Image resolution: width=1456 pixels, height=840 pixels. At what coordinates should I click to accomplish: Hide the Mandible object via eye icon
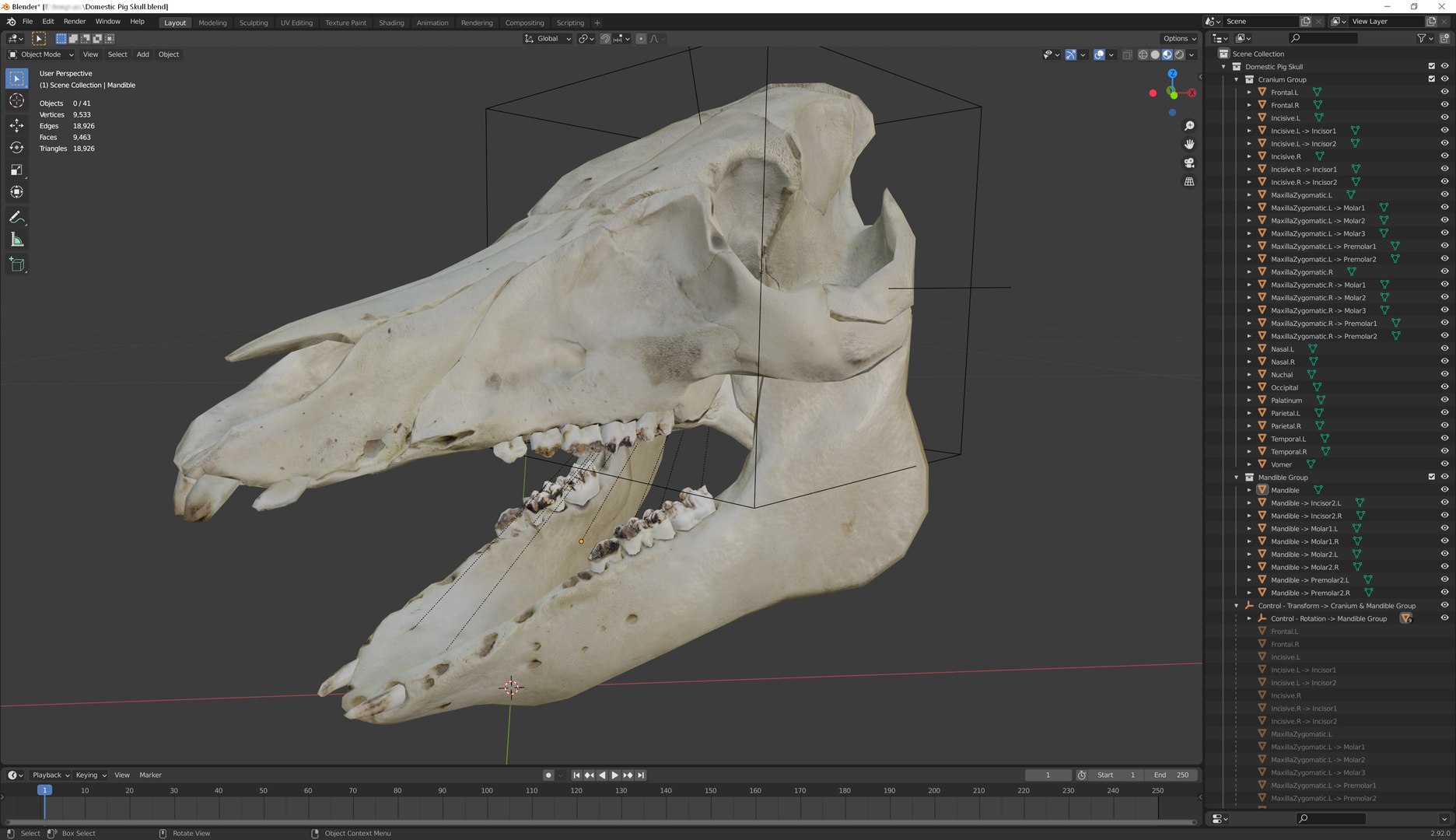tap(1444, 490)
